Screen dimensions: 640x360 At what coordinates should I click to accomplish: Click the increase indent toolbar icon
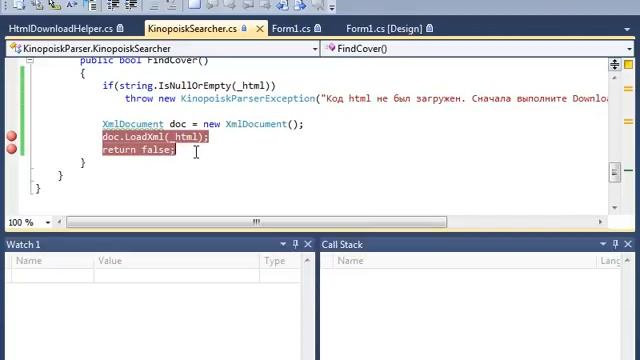tap(131, 5)
